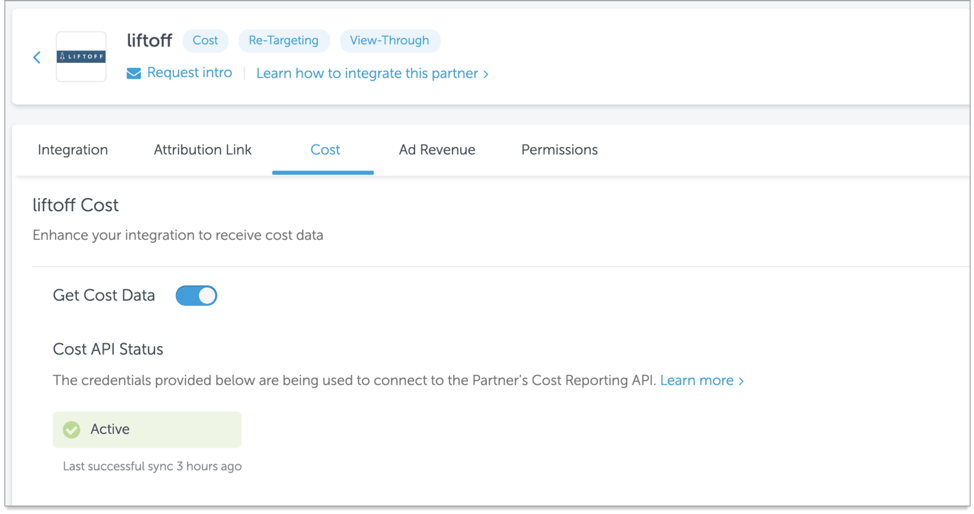974x514 pixels.
Task: Click the Re-Targeting tag badge
Action: point(283,40)
